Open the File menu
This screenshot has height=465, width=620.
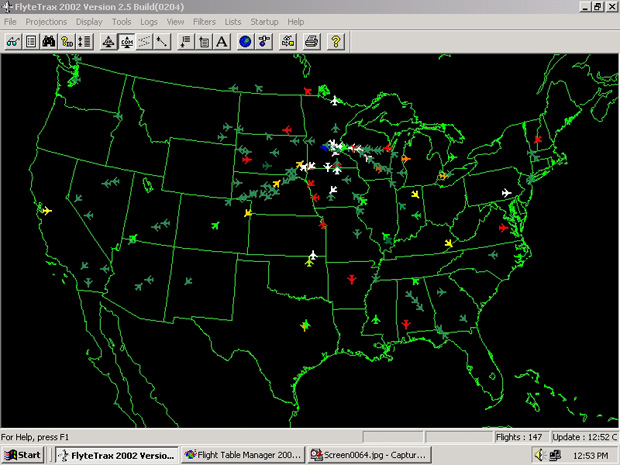[x=10, y=22]
